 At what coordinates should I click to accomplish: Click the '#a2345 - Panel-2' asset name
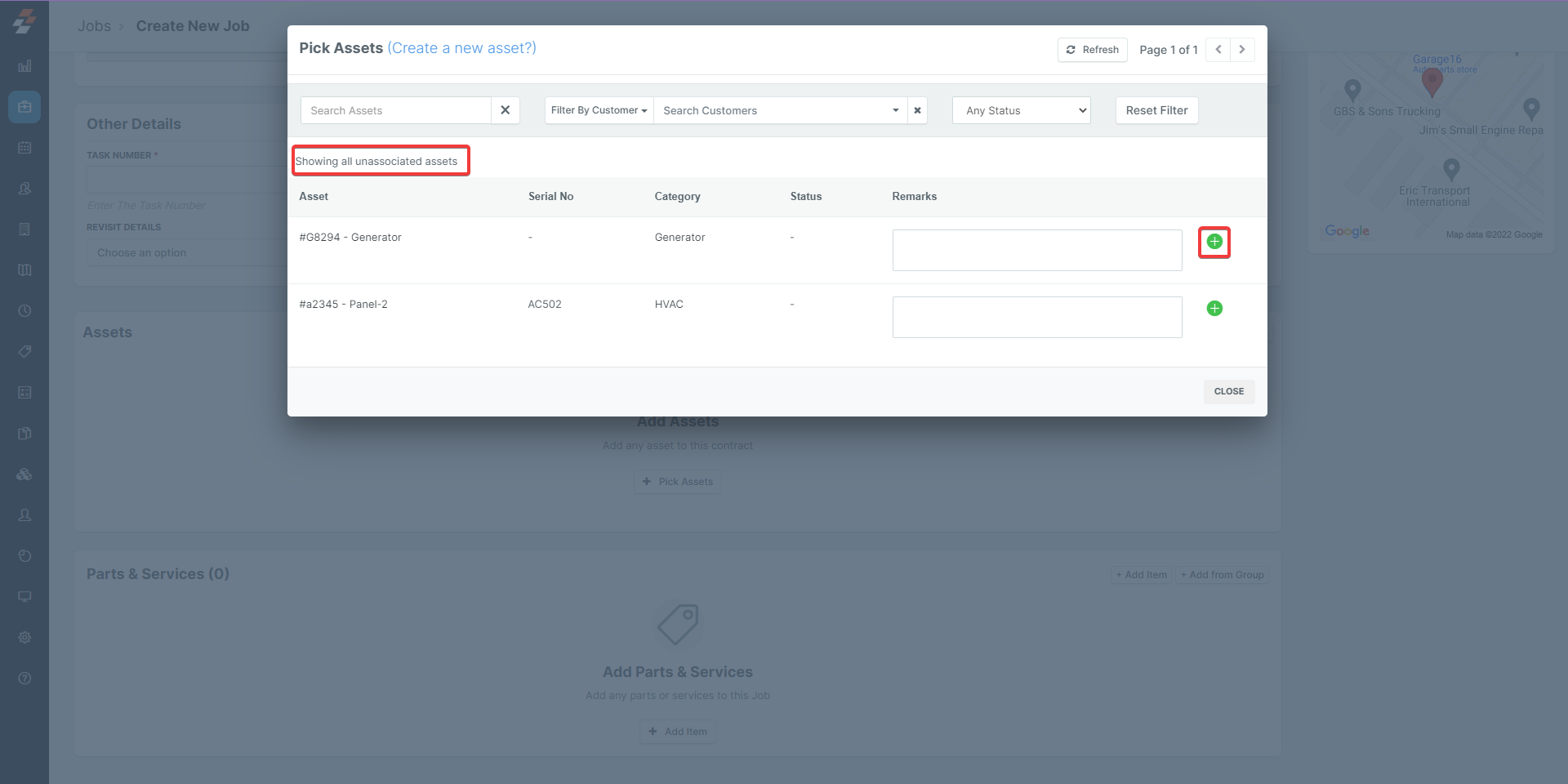pyautogui.click(x=344, y=305)
